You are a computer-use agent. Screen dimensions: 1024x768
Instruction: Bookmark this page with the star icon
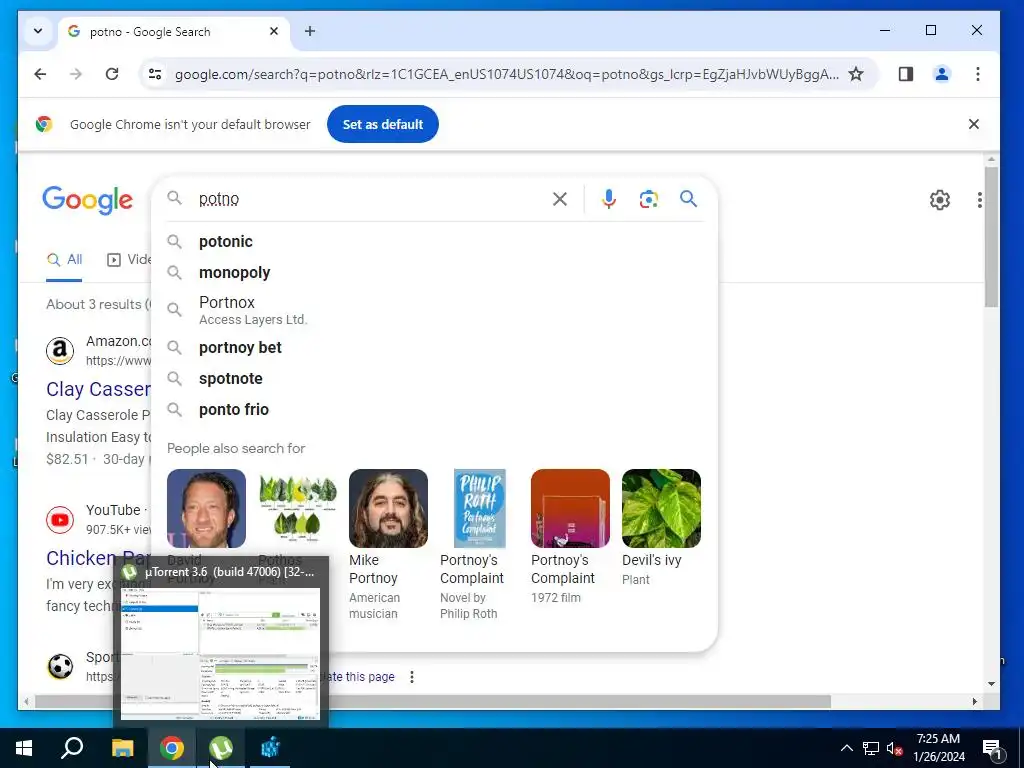click(856, 74)
